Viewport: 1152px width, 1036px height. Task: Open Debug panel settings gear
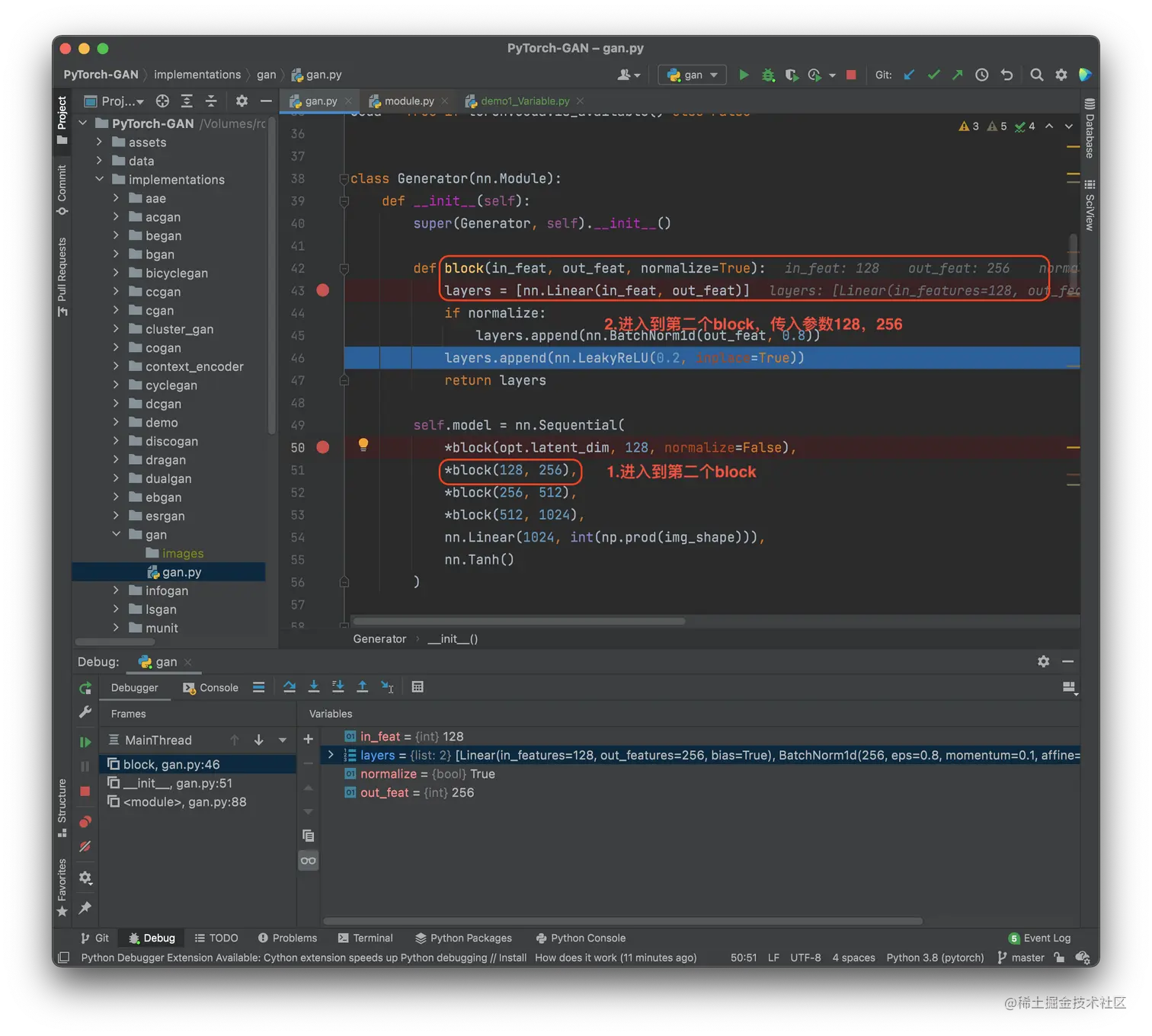click(1043, 661)
